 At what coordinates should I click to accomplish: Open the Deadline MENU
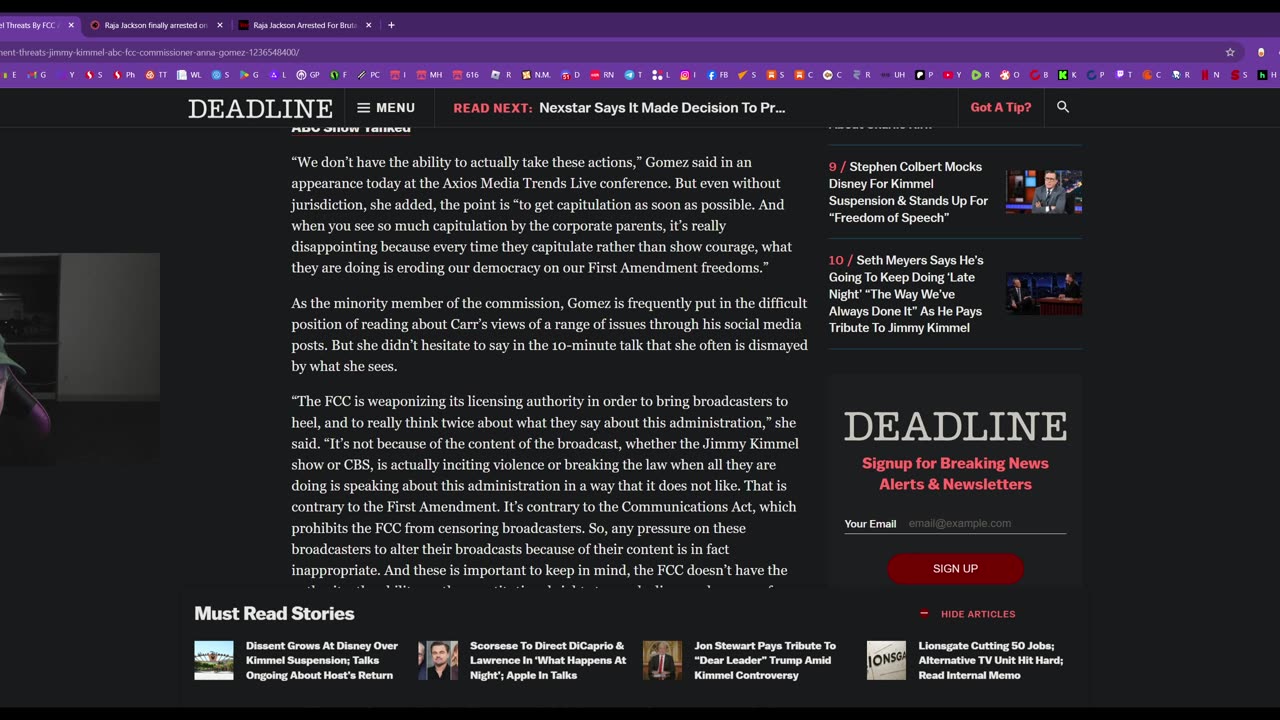coord(386,108)
